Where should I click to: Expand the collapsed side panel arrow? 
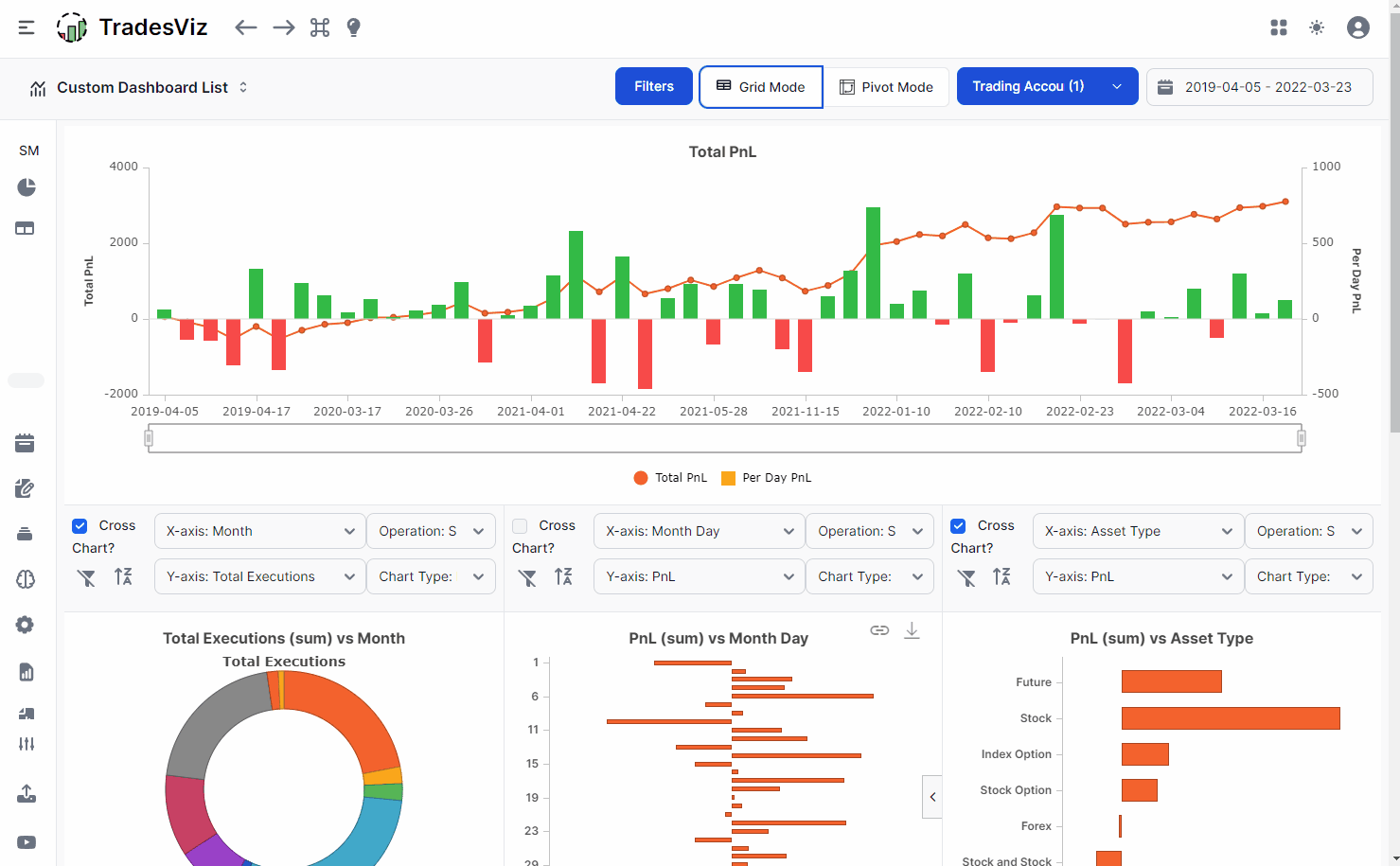[x=932, y=797]
